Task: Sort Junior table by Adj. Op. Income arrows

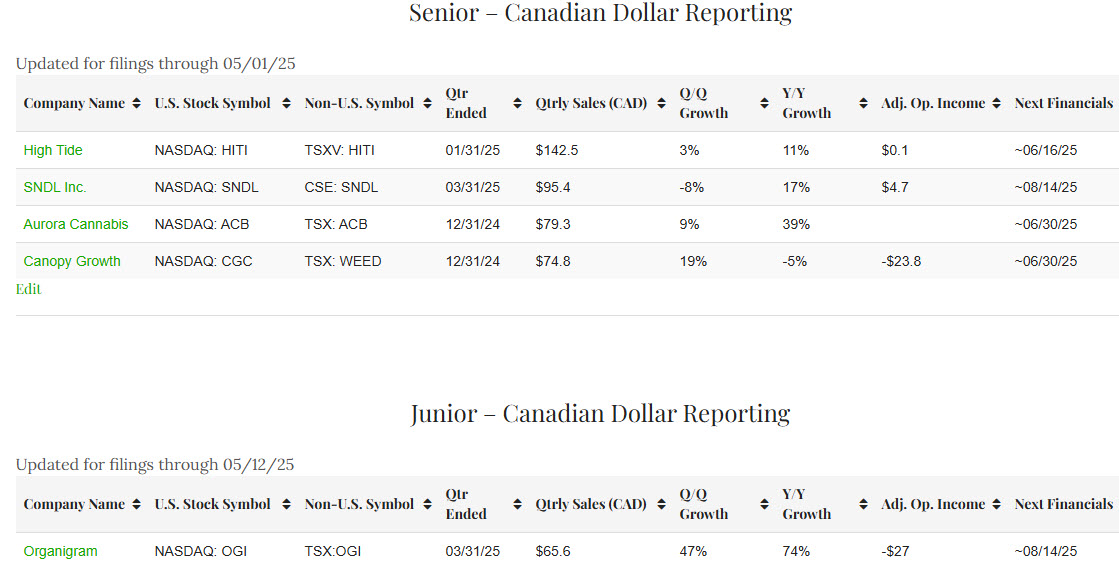Action: click(996, 504)
